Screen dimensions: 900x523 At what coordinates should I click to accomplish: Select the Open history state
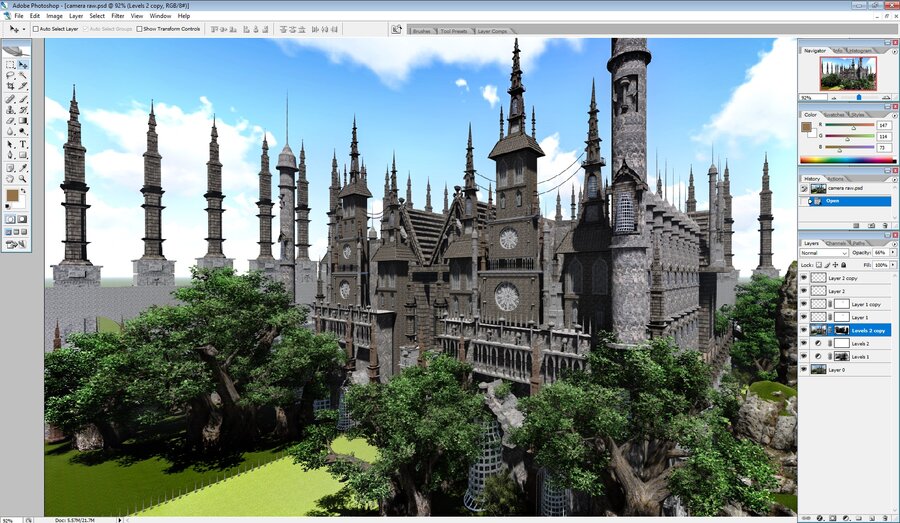845,201
